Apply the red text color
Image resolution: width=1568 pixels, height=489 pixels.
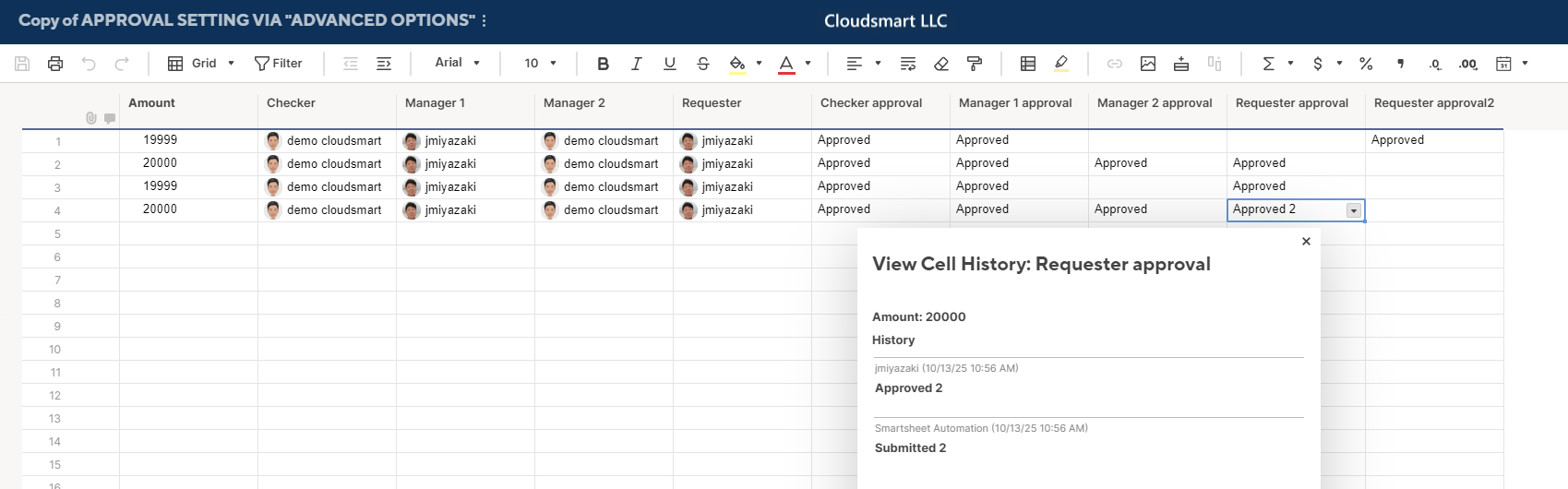tap(786, 64)
